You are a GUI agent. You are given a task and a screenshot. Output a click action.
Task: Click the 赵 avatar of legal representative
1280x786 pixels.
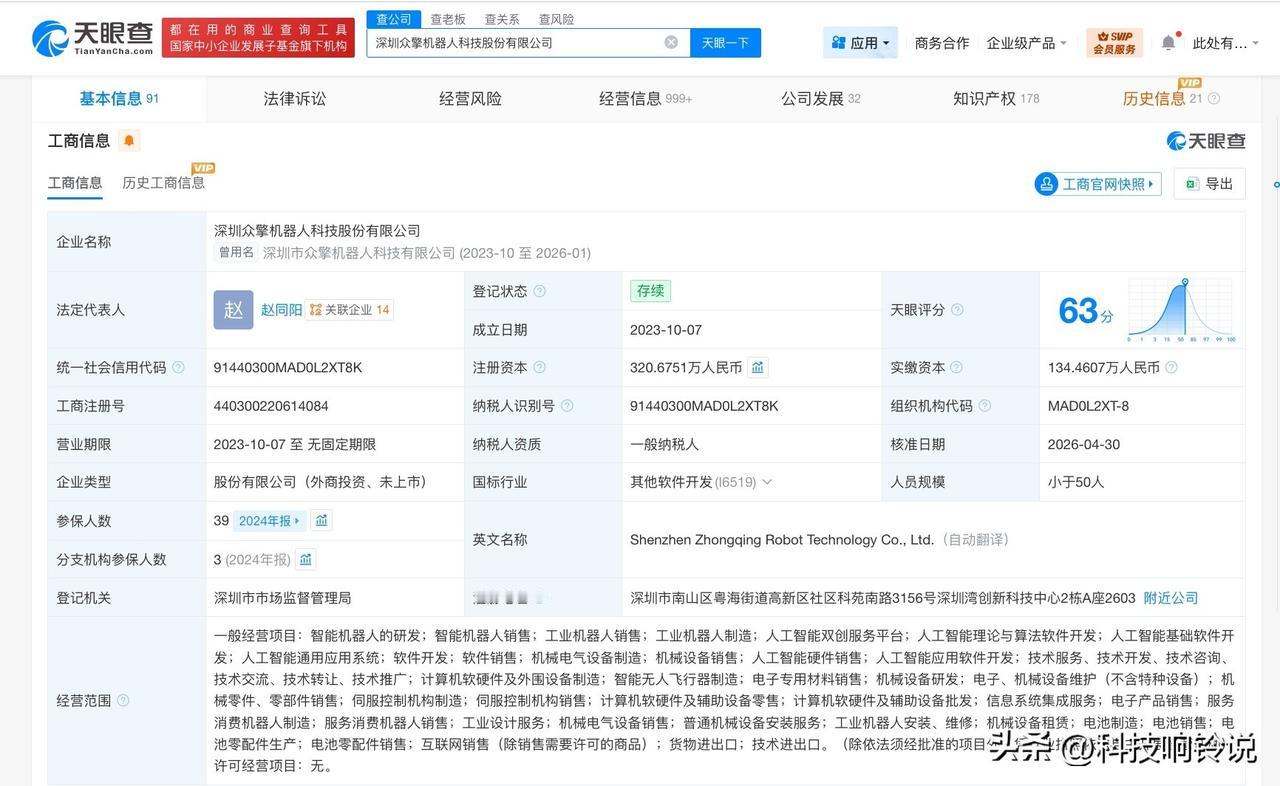pyautogui.click(x=233, y=310)
